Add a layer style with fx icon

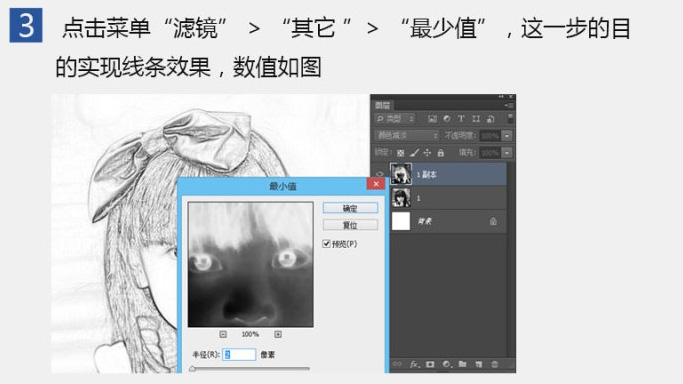pyautogui.click(x=414, y=364)
